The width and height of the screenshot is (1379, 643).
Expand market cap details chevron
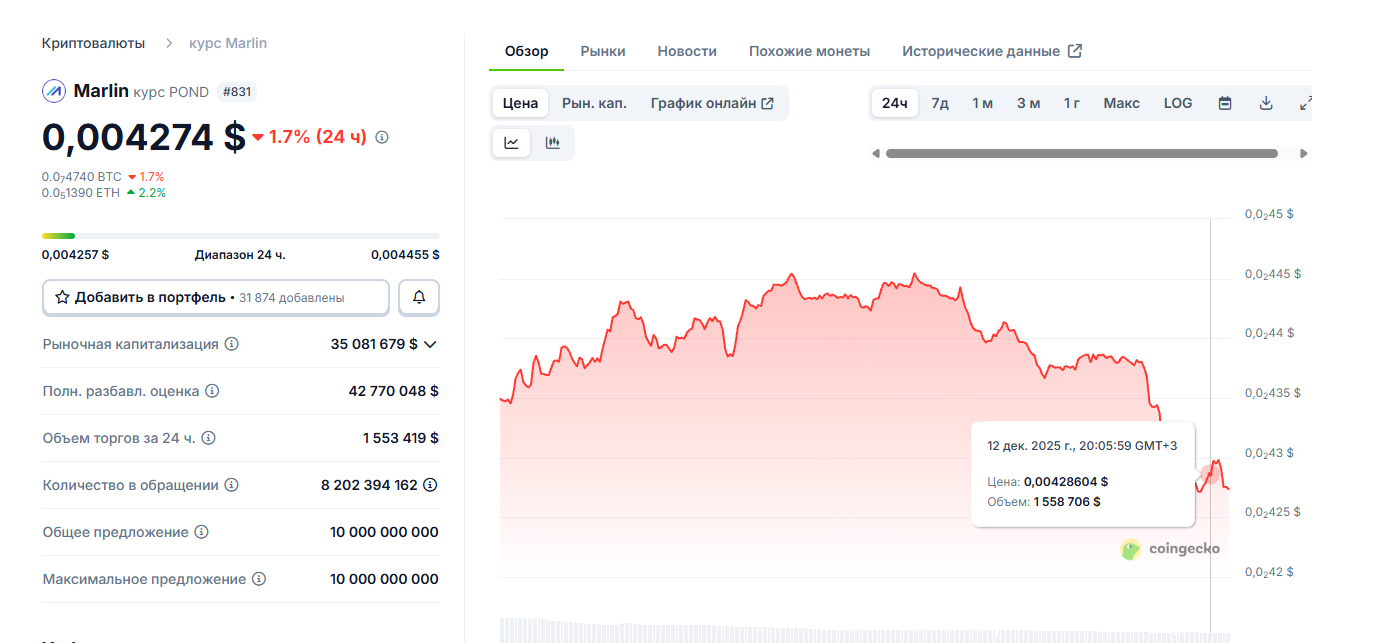point(430,344)
